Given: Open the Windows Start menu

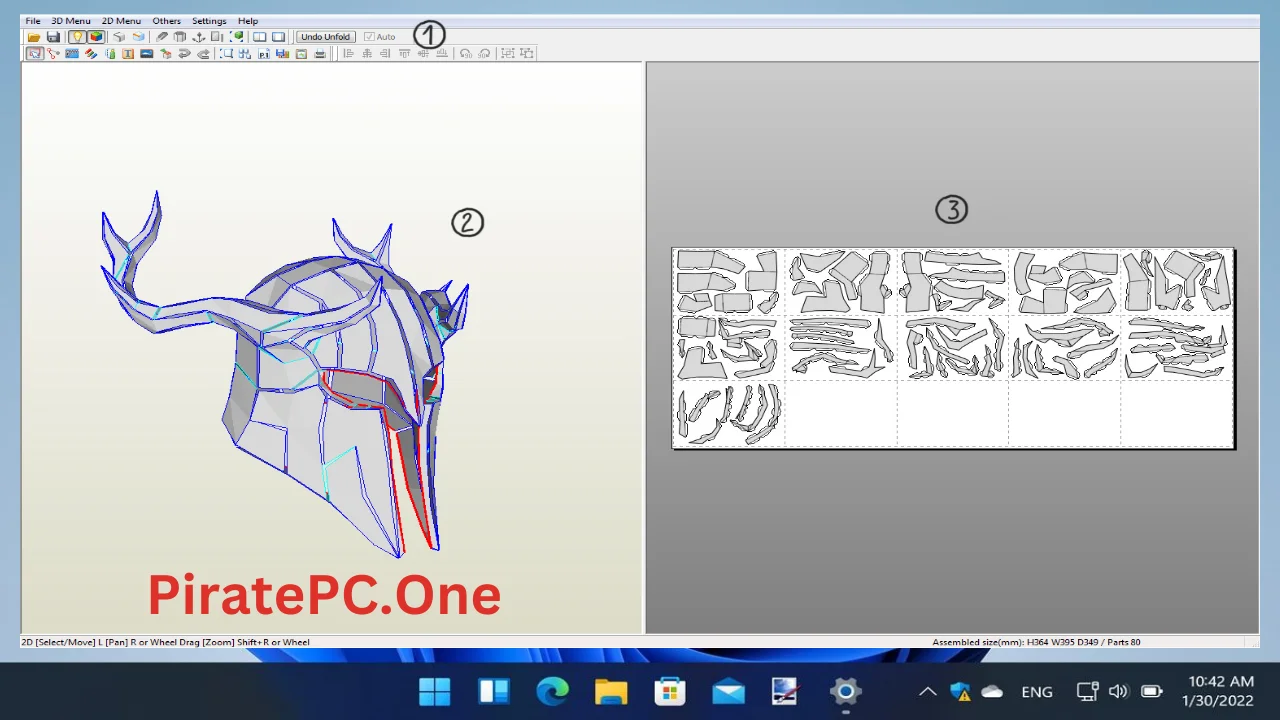Looking at the screenshot, I should pyautogui.click(x=435, y=691).
